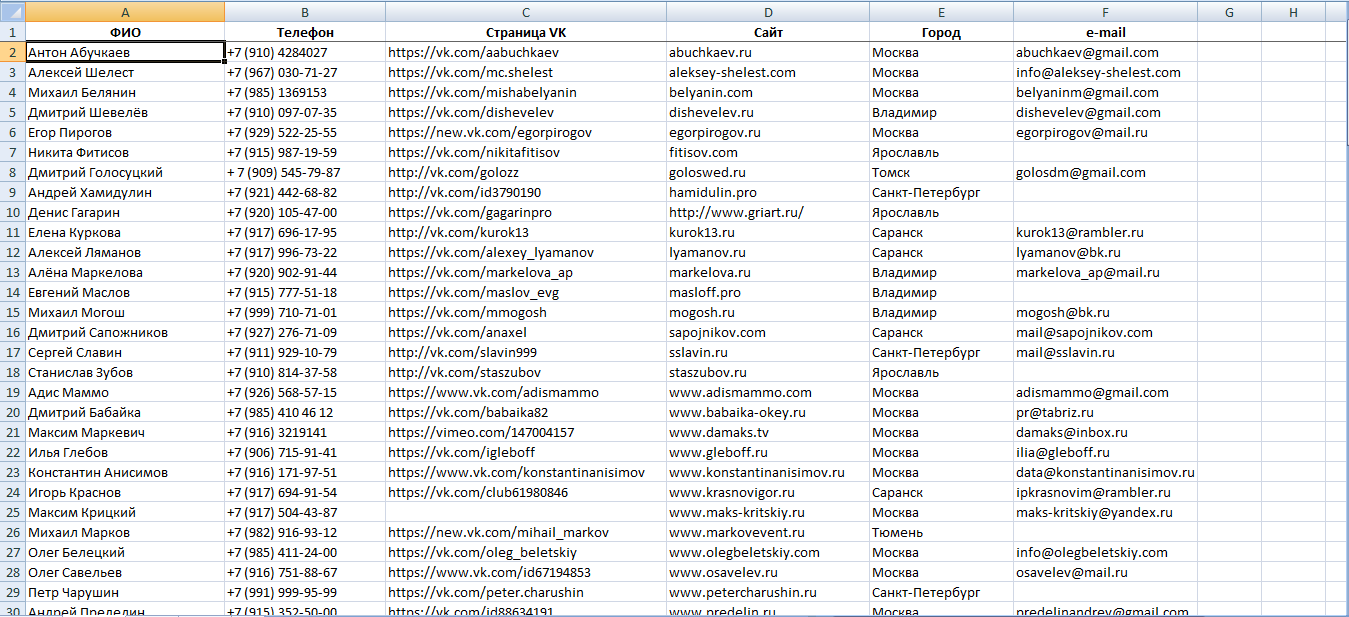Viewport: 1349px width, 617px height.
Task: Select phone +7 (982) 916-93-12
Action: [x=305, y=532]
